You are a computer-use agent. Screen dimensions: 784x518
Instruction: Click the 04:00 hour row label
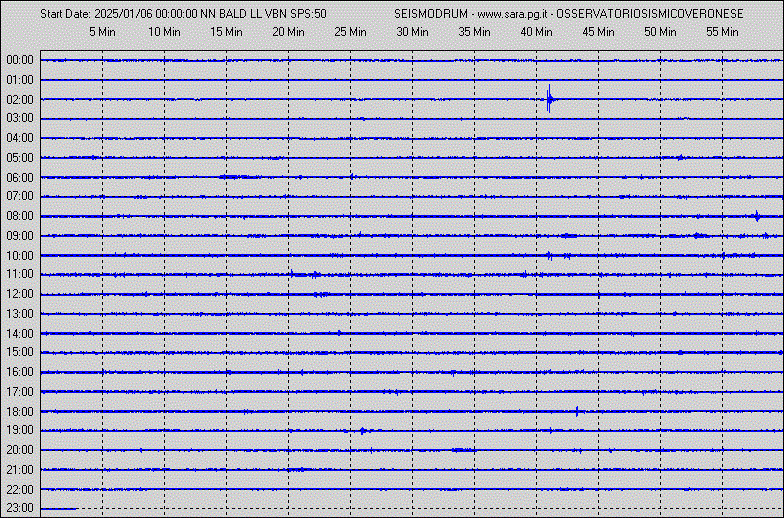20,138
